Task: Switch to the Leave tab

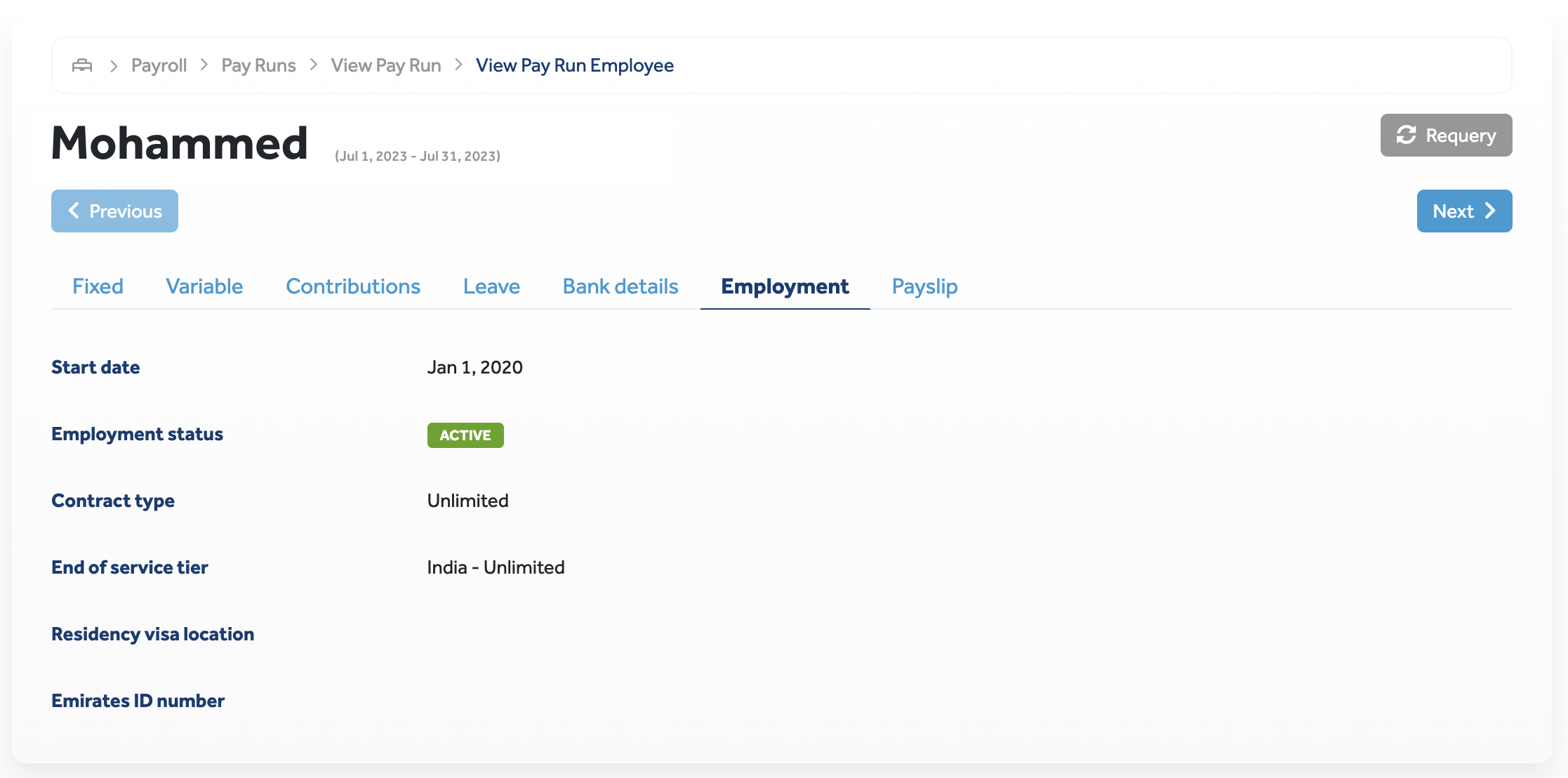Action: (x=491, y=286)
